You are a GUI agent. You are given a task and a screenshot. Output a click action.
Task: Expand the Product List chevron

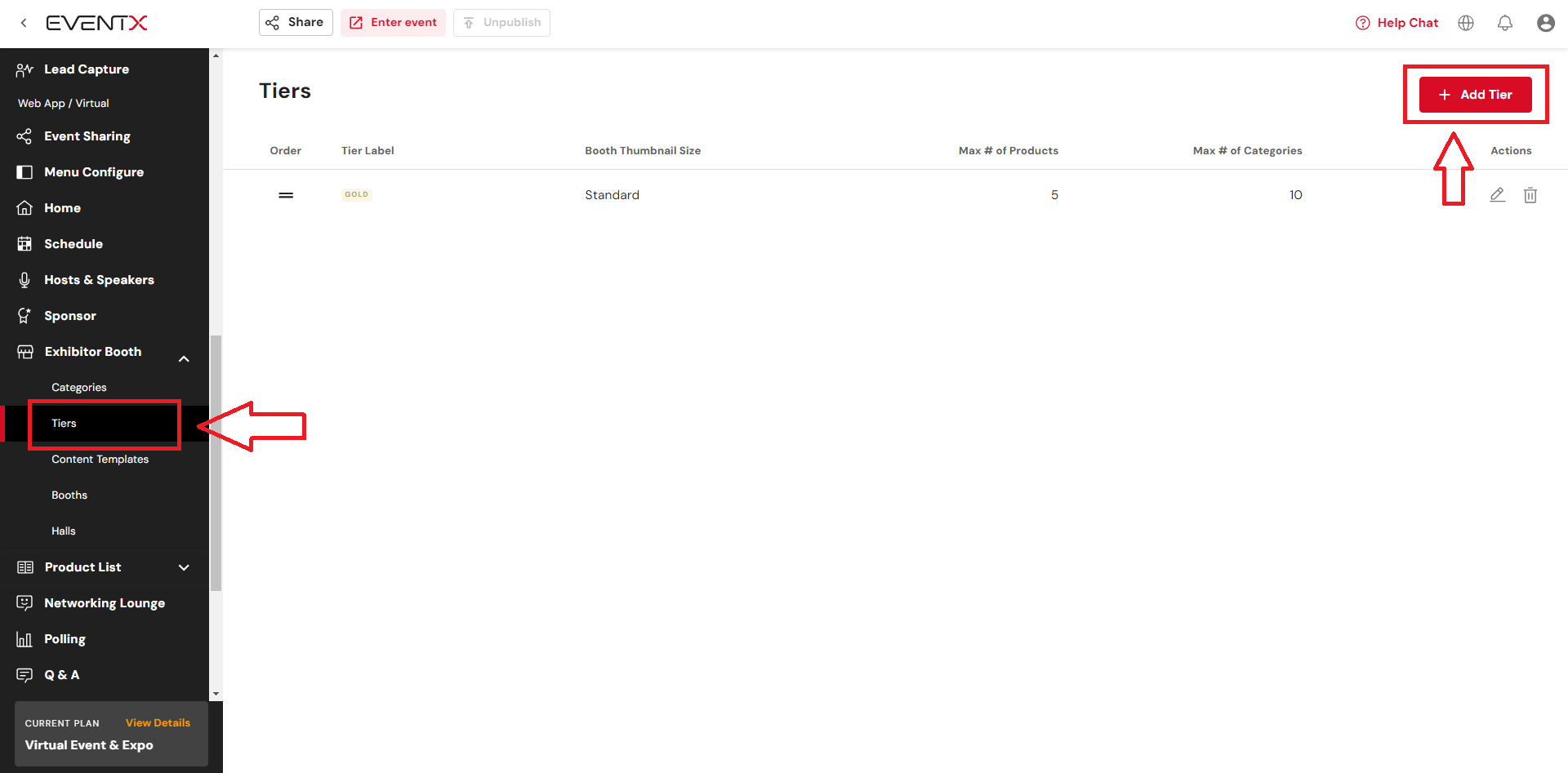coord(184,567)
